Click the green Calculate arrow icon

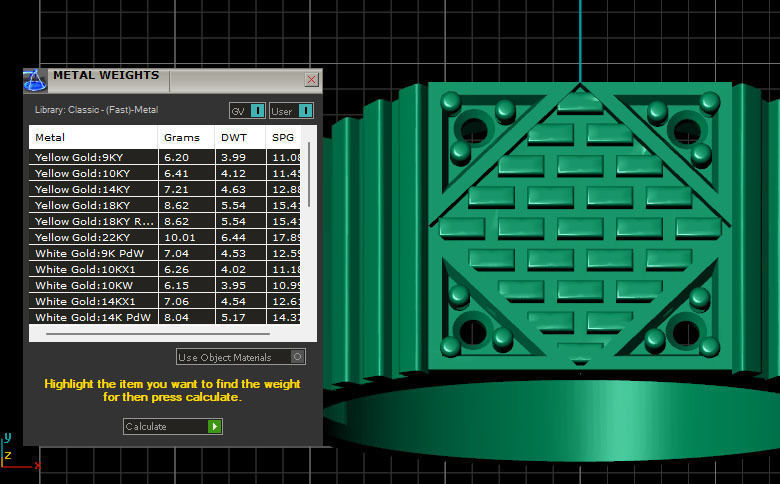(214, 426)
